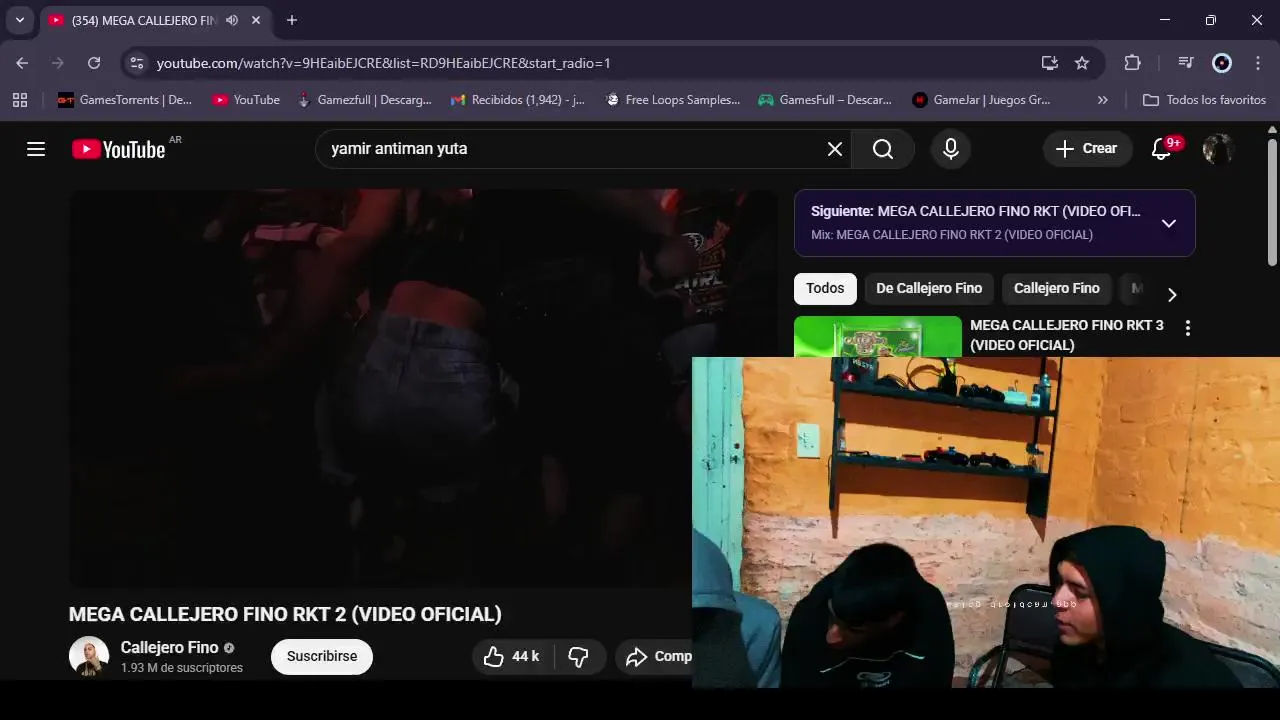Open Chrome three-dot menu
This screenshot has height=720, width=1280.
1258,63
